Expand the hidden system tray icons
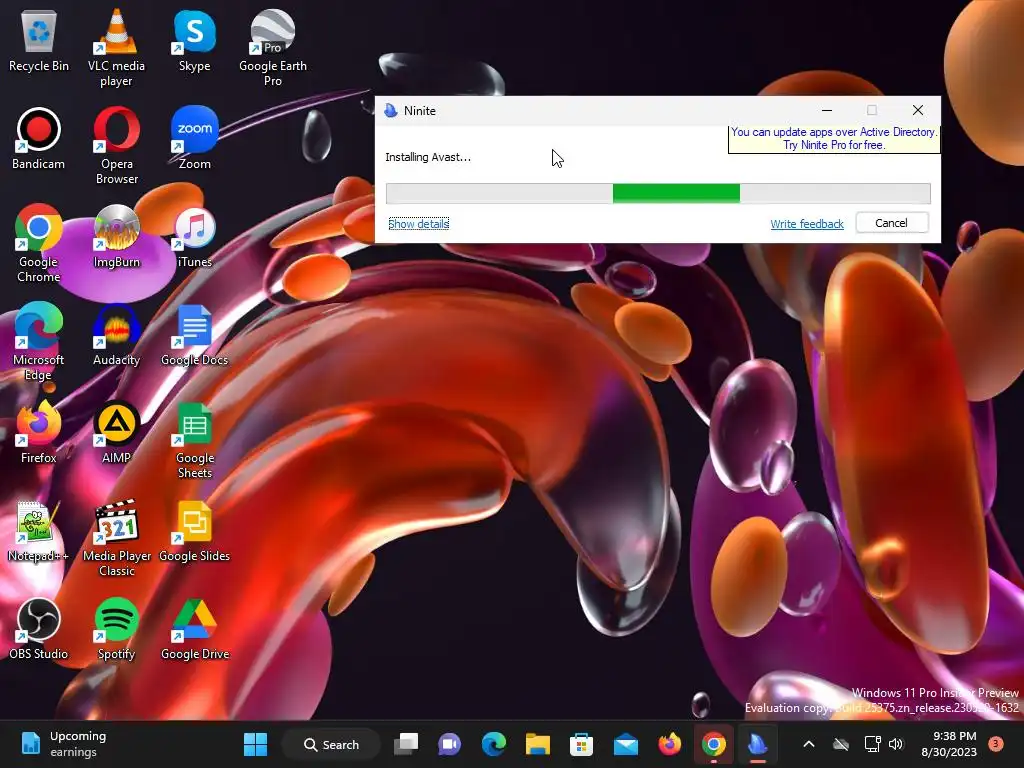The width and height of the screenshot is (1024, 768). point(808,744)
